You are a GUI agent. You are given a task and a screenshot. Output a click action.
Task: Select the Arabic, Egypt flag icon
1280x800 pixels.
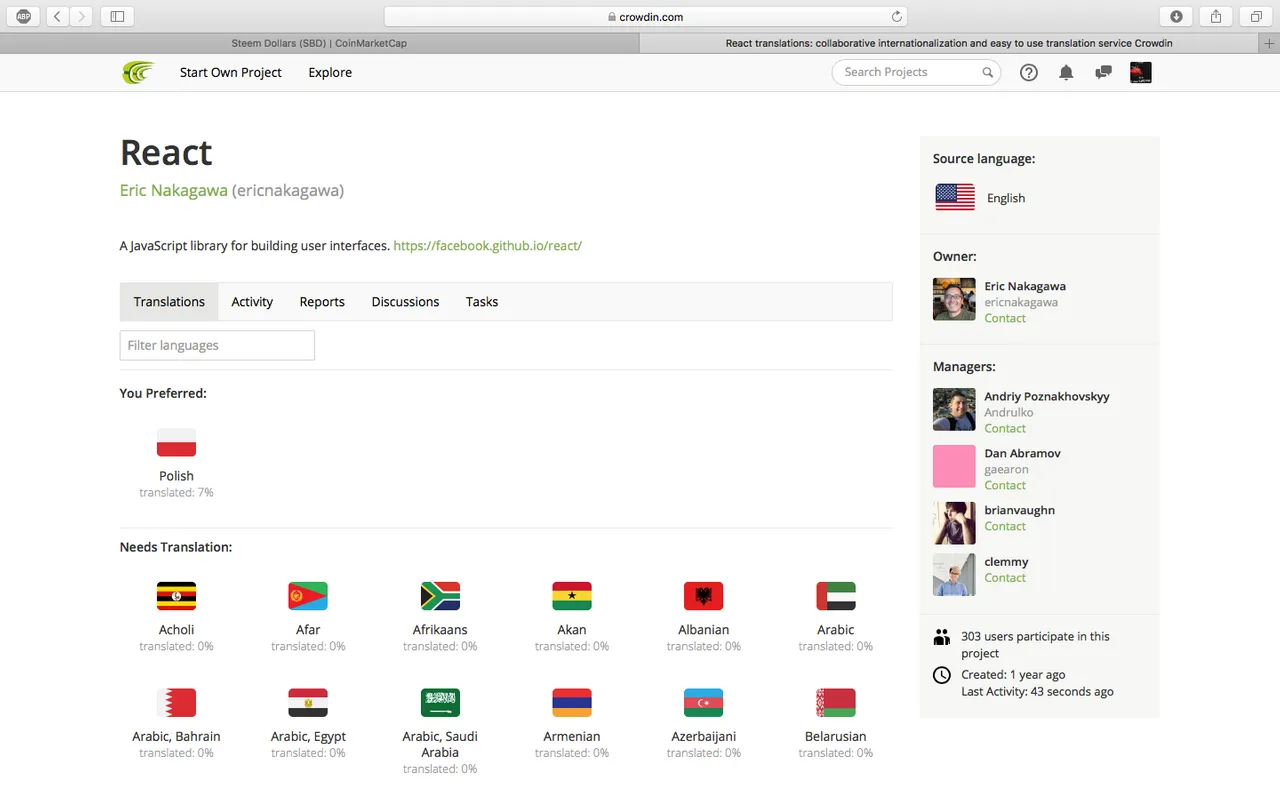pos(308,702)
